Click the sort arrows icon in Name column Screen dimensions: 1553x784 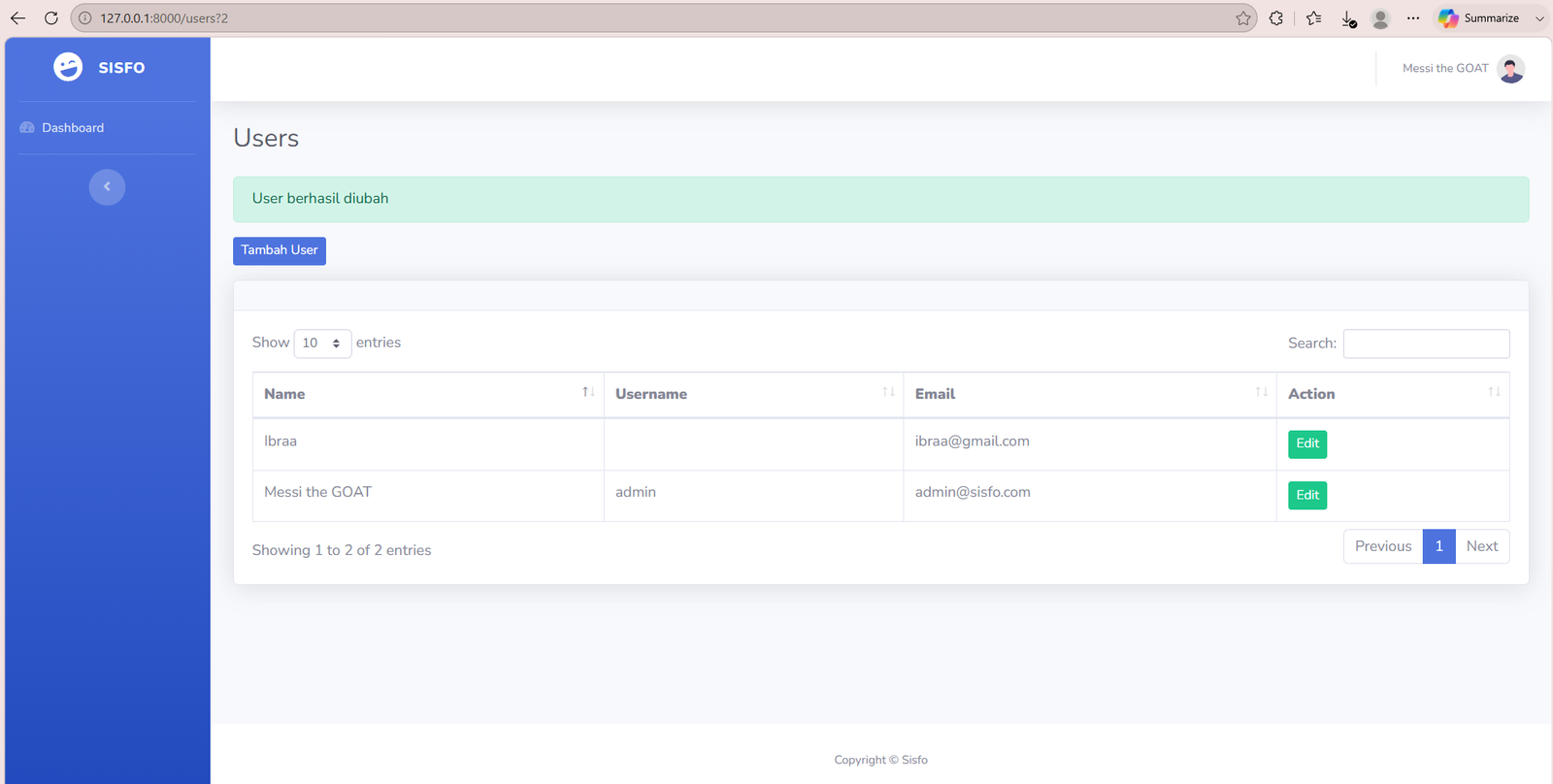click(x=588, y=392)
